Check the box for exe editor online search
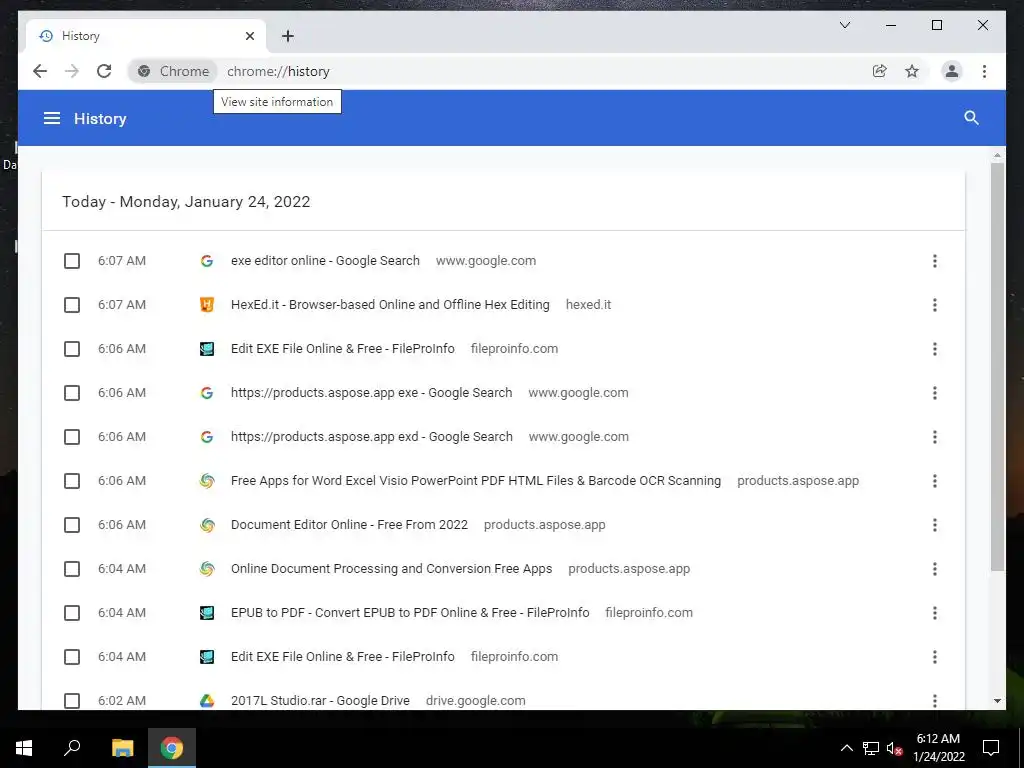This screenshot has width=1024, height=768. pyautogui.click(x=72, y=261)
